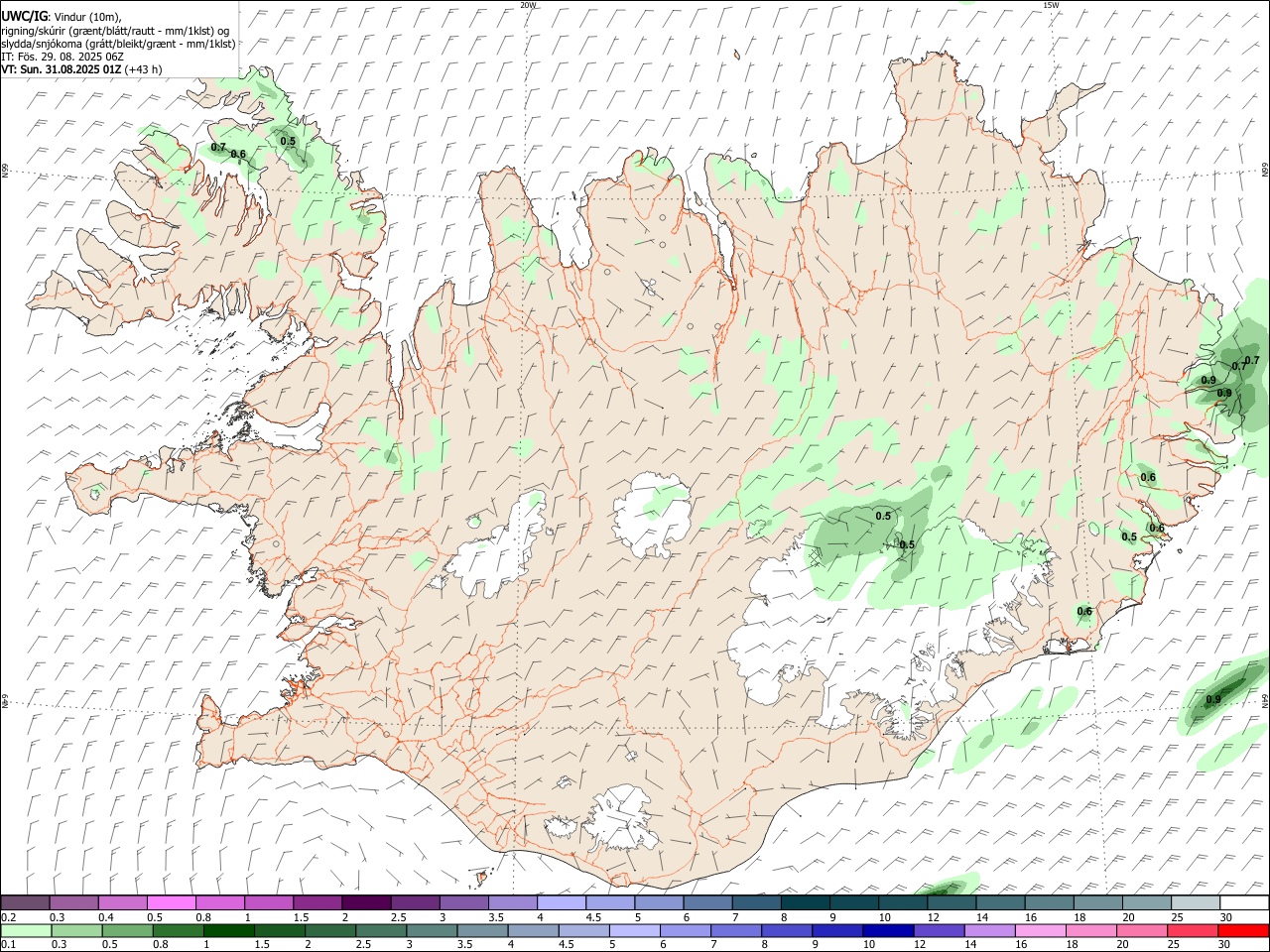
Task: Pick the upper-row swatch starting at 6
Action: 706,902
